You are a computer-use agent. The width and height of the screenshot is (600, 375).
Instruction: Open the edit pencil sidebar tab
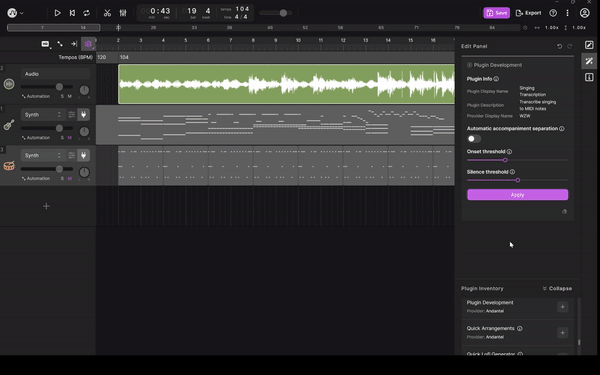[589, 45]
